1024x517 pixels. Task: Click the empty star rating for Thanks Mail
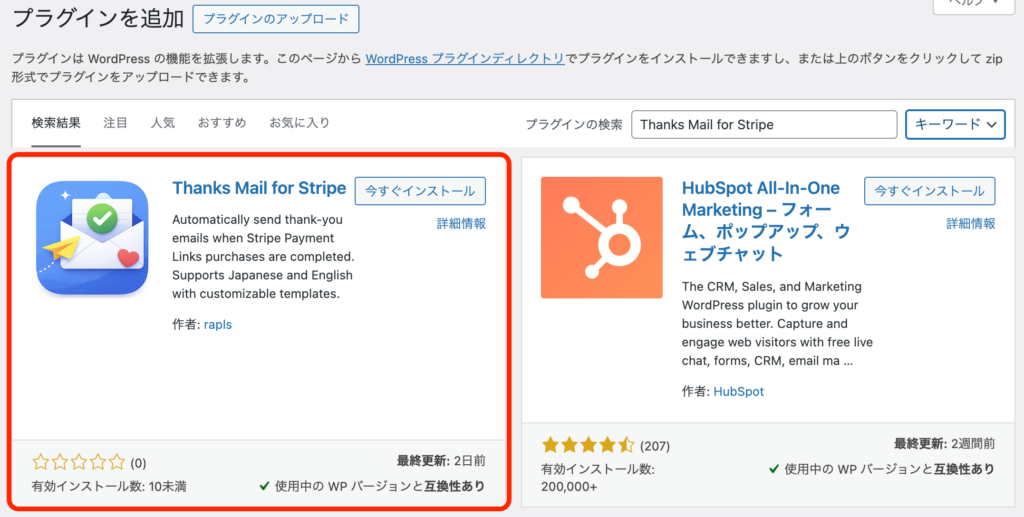pos(78,463)
